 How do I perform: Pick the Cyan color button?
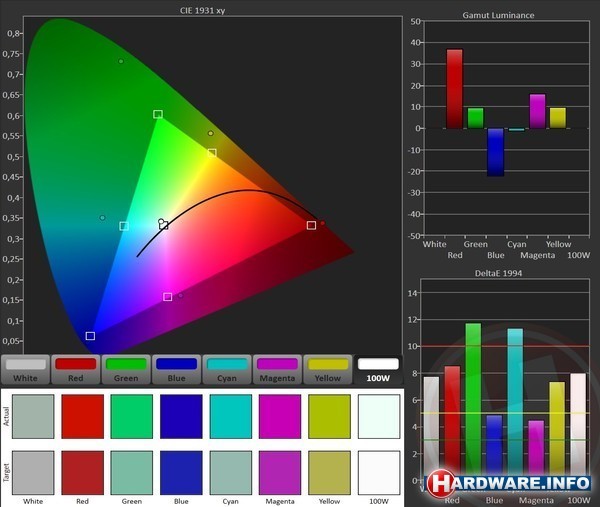[226, 370]
